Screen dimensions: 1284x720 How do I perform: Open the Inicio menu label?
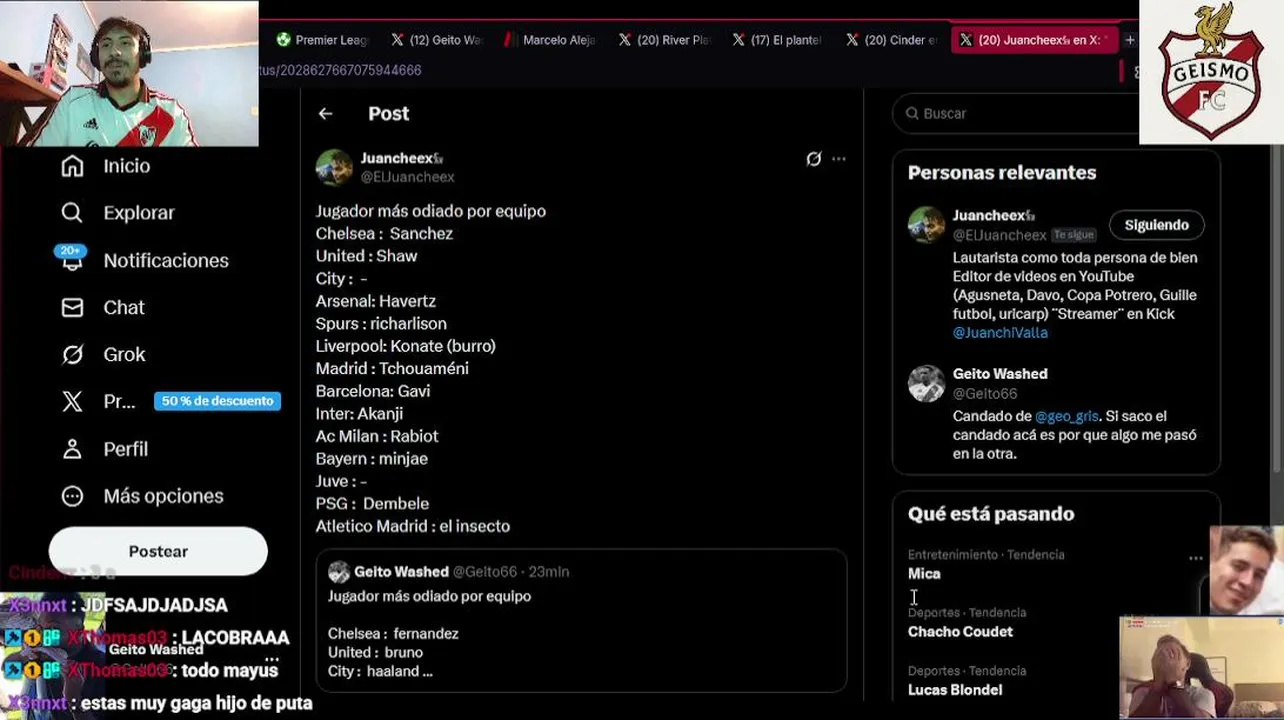point(127,166)
